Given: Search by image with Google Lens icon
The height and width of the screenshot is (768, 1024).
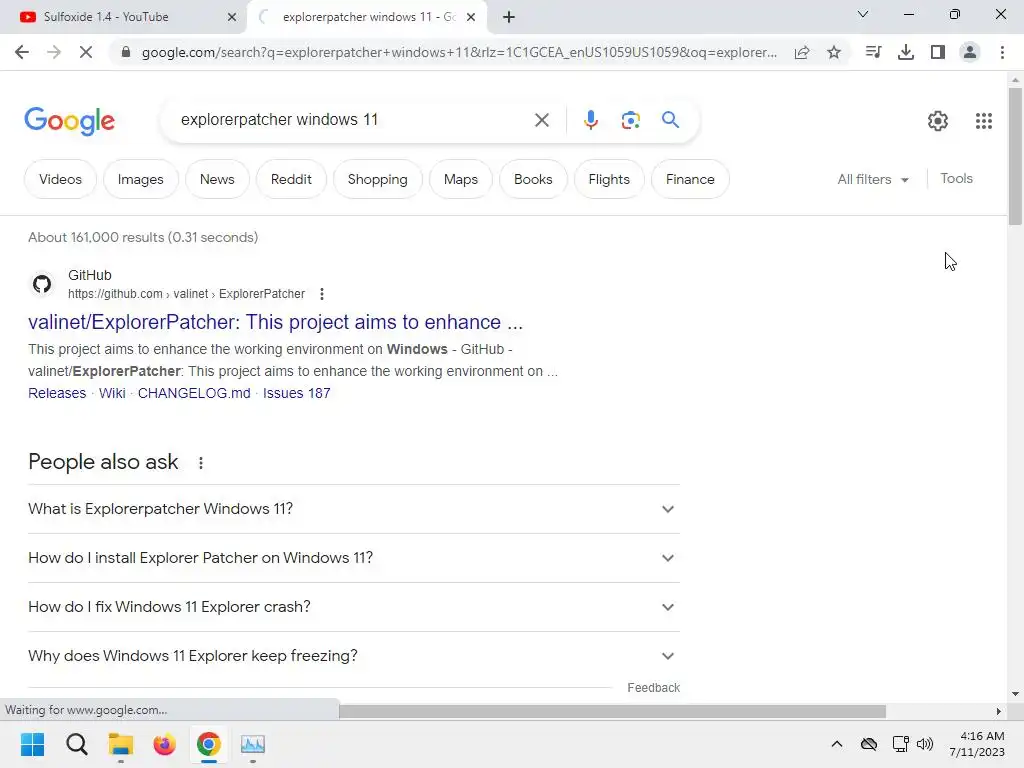Looking at the screenshot, I should [x=630, y=120].
